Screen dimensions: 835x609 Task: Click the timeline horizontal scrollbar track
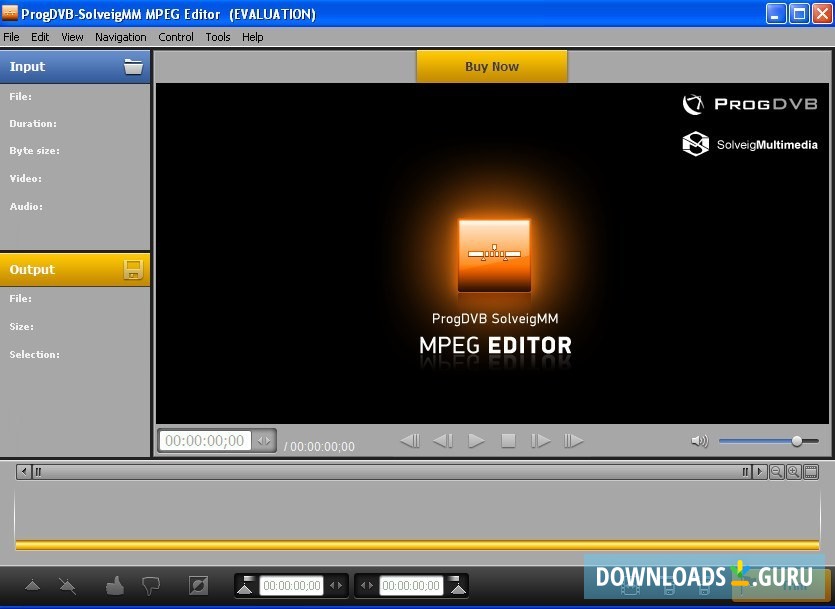click(391, 472)
